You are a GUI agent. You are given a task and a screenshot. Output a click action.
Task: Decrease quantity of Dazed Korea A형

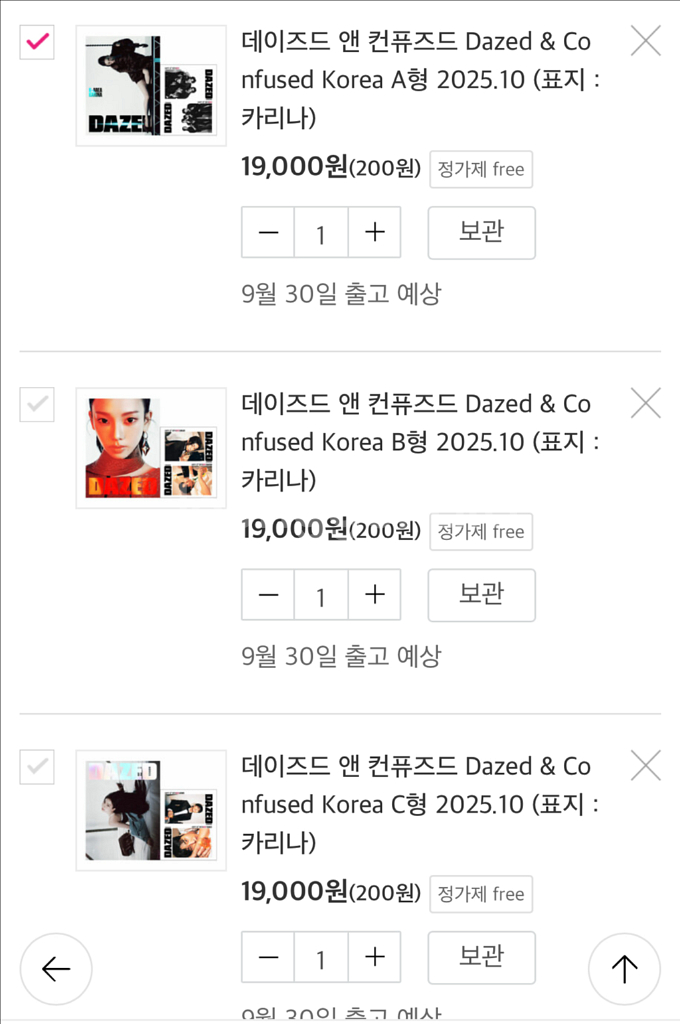point(268,233)
